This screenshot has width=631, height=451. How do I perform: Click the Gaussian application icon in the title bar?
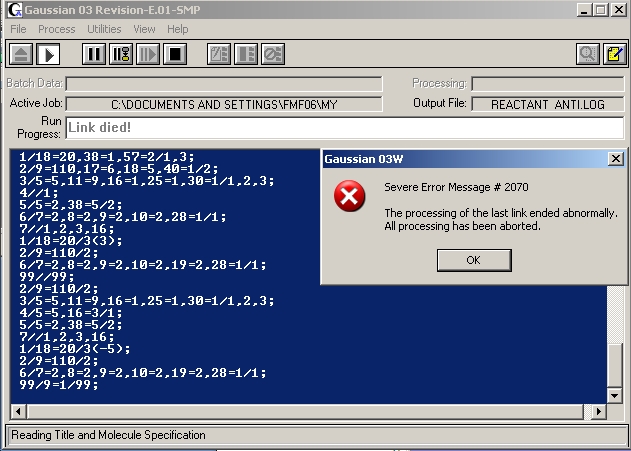click(15, 10)
